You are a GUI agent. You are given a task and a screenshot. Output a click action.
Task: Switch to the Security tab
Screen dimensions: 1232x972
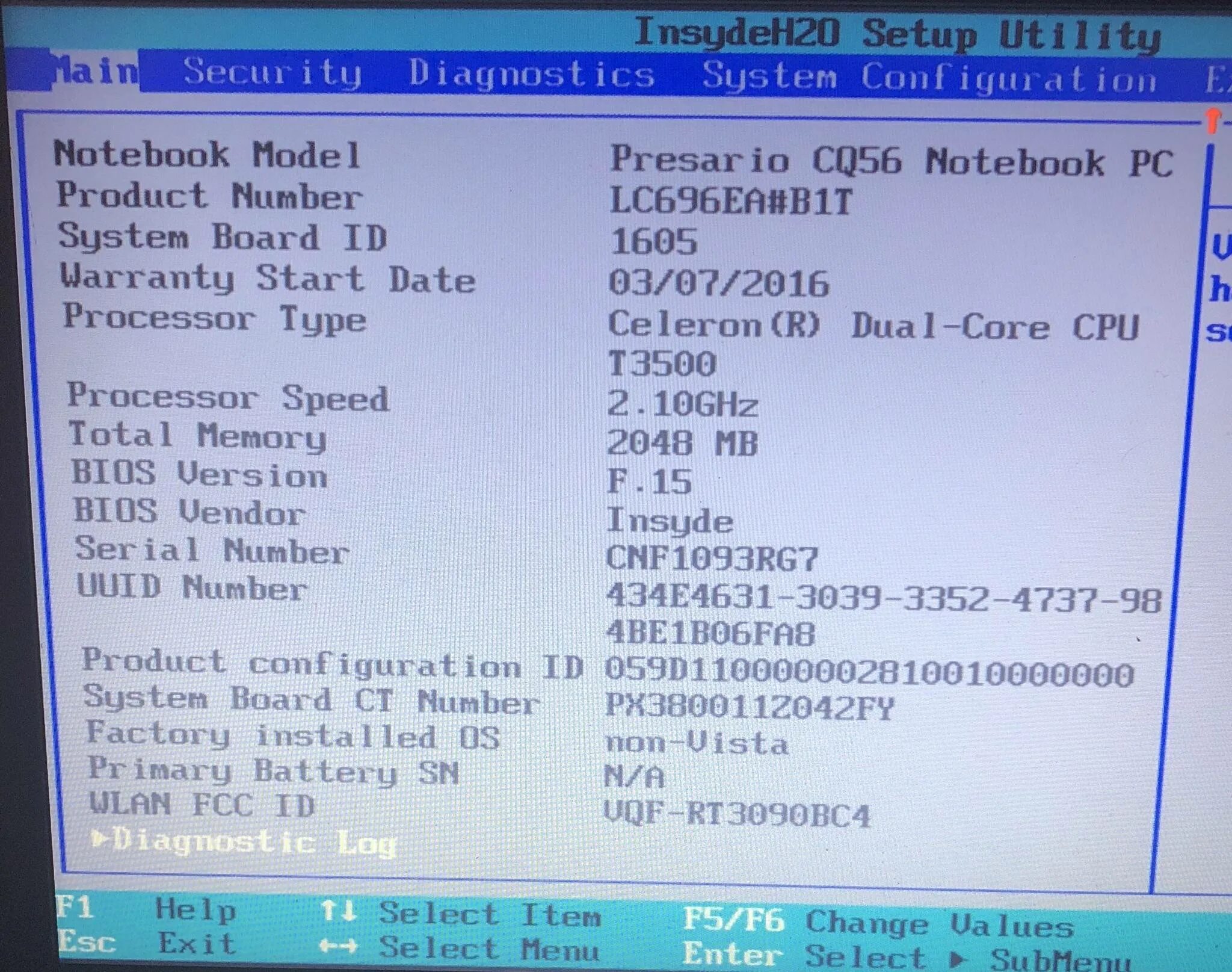coord(273,73)
